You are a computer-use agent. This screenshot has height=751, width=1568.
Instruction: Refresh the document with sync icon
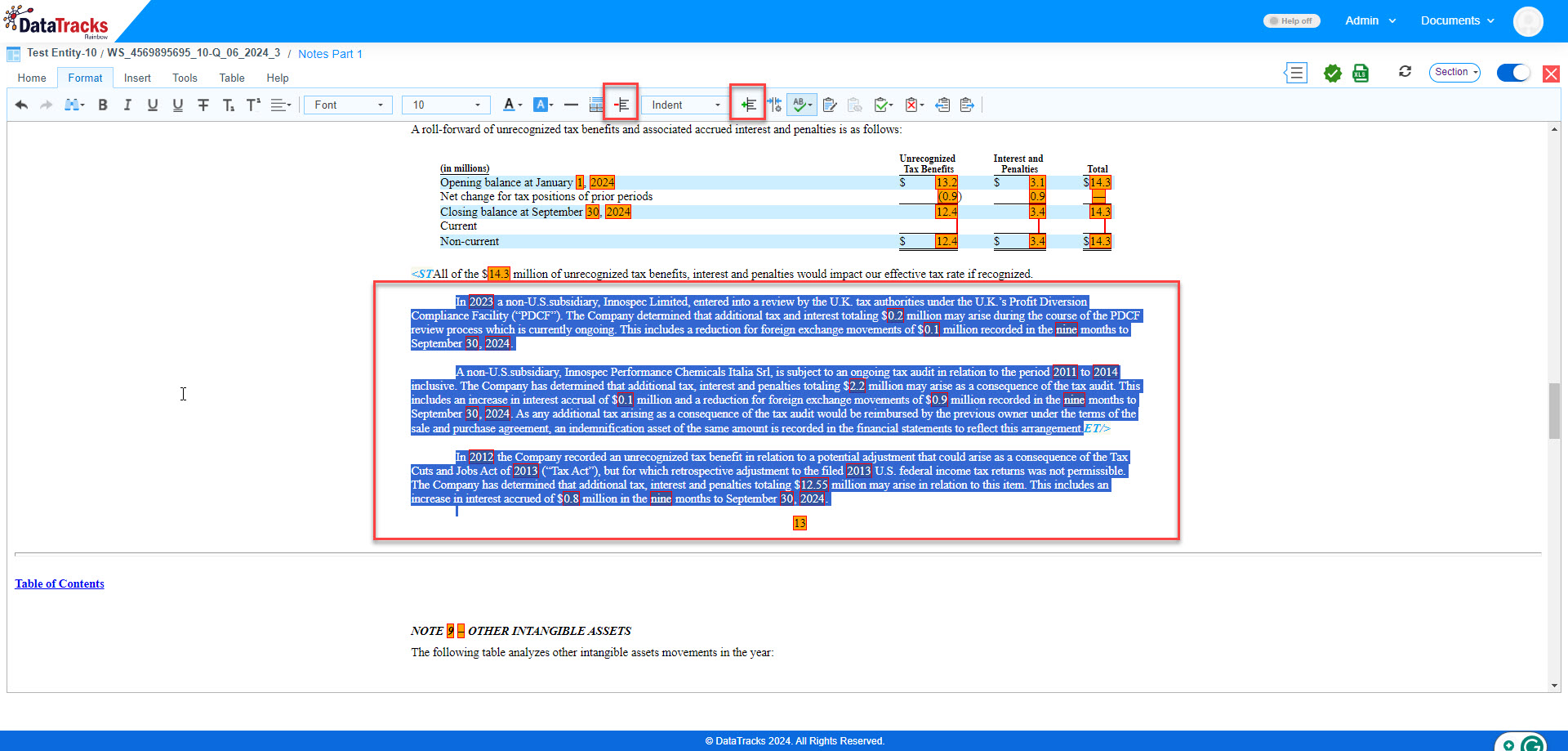(x=1405, y=72)
